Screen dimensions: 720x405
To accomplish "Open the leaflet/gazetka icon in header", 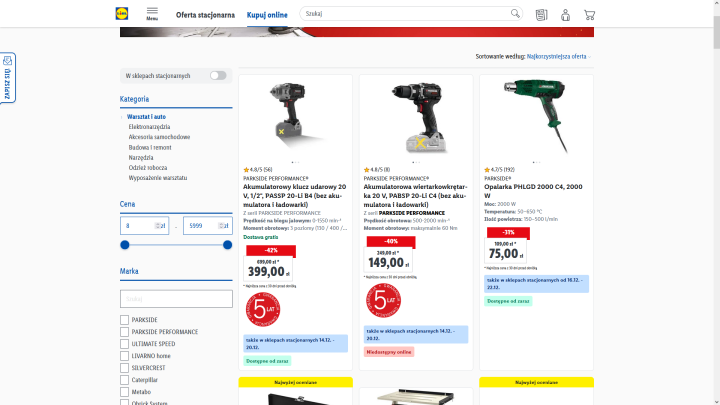I will [x=541, y=15].
